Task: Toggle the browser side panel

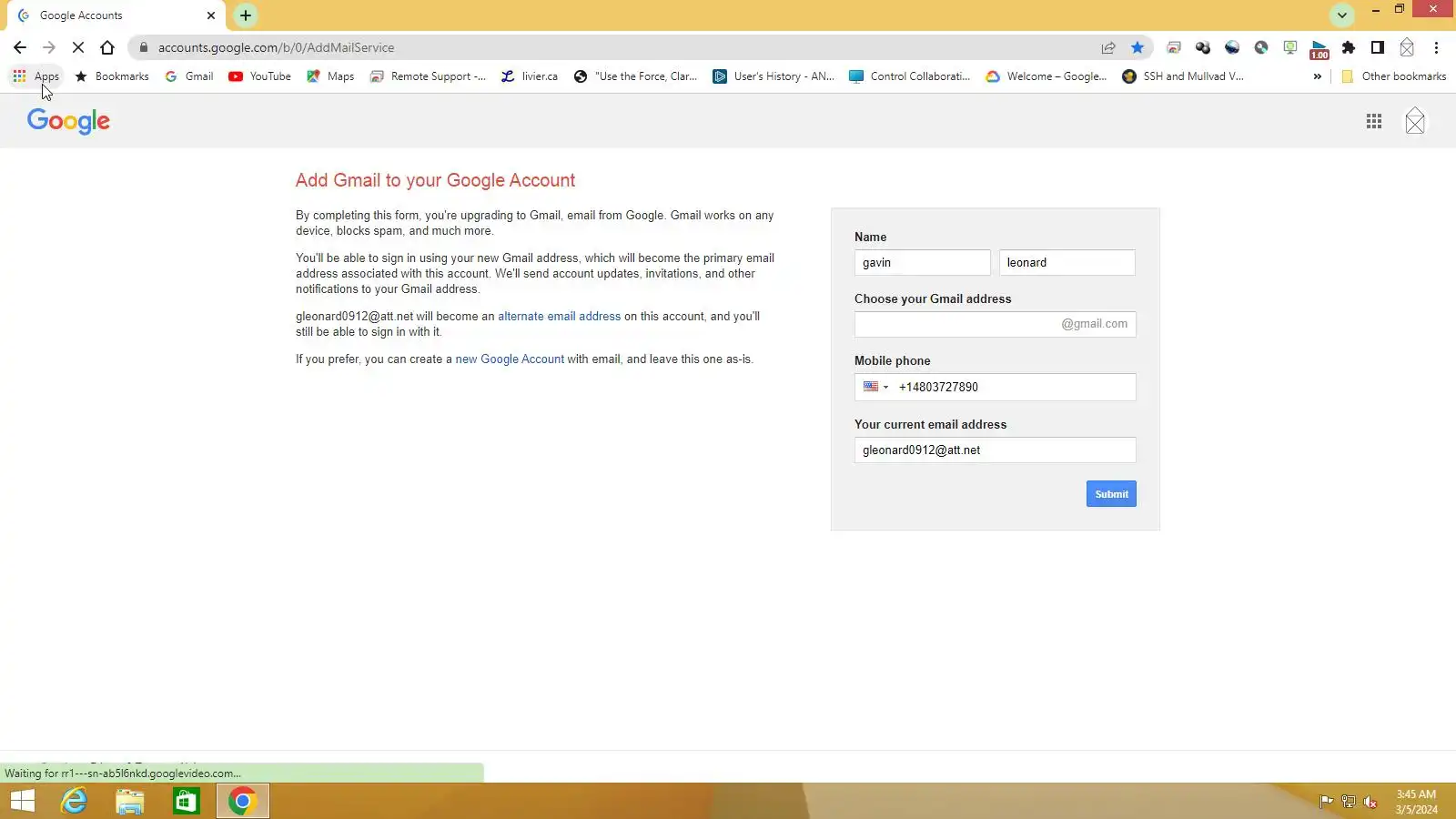Action: pyautogui.click(x=1378, y=47)
